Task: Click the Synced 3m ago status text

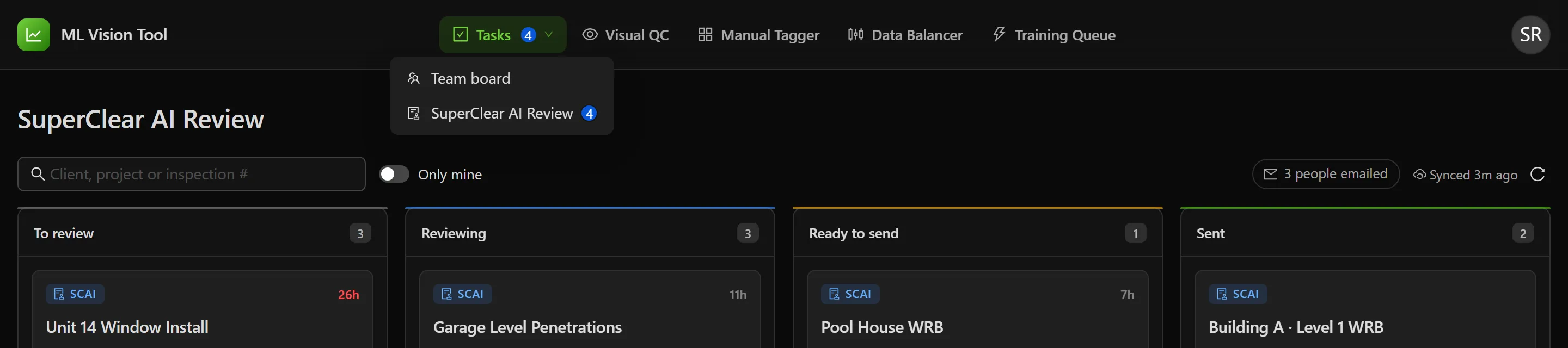Action: pyautogui.click(x=1473, y=175)
